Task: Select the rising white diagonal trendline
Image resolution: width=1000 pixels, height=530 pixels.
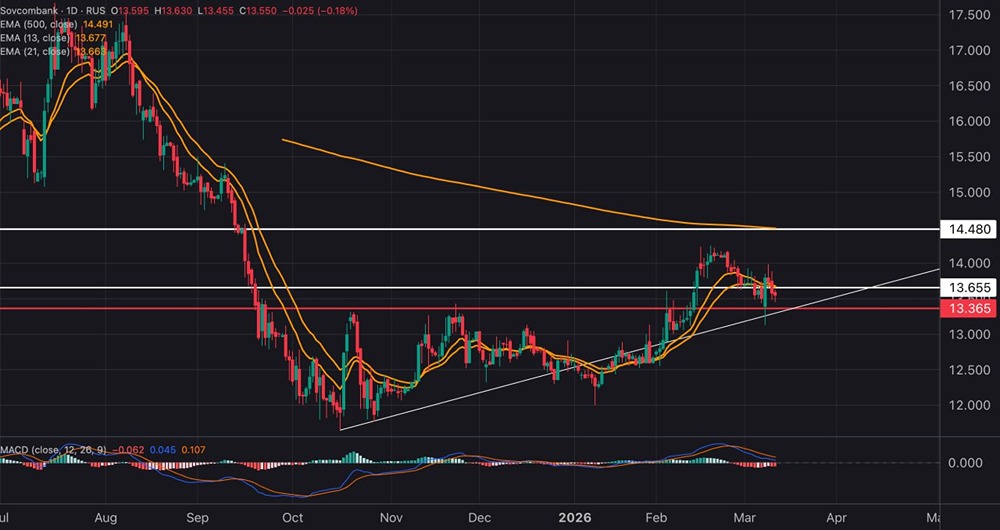Action: tap(640, 350)
